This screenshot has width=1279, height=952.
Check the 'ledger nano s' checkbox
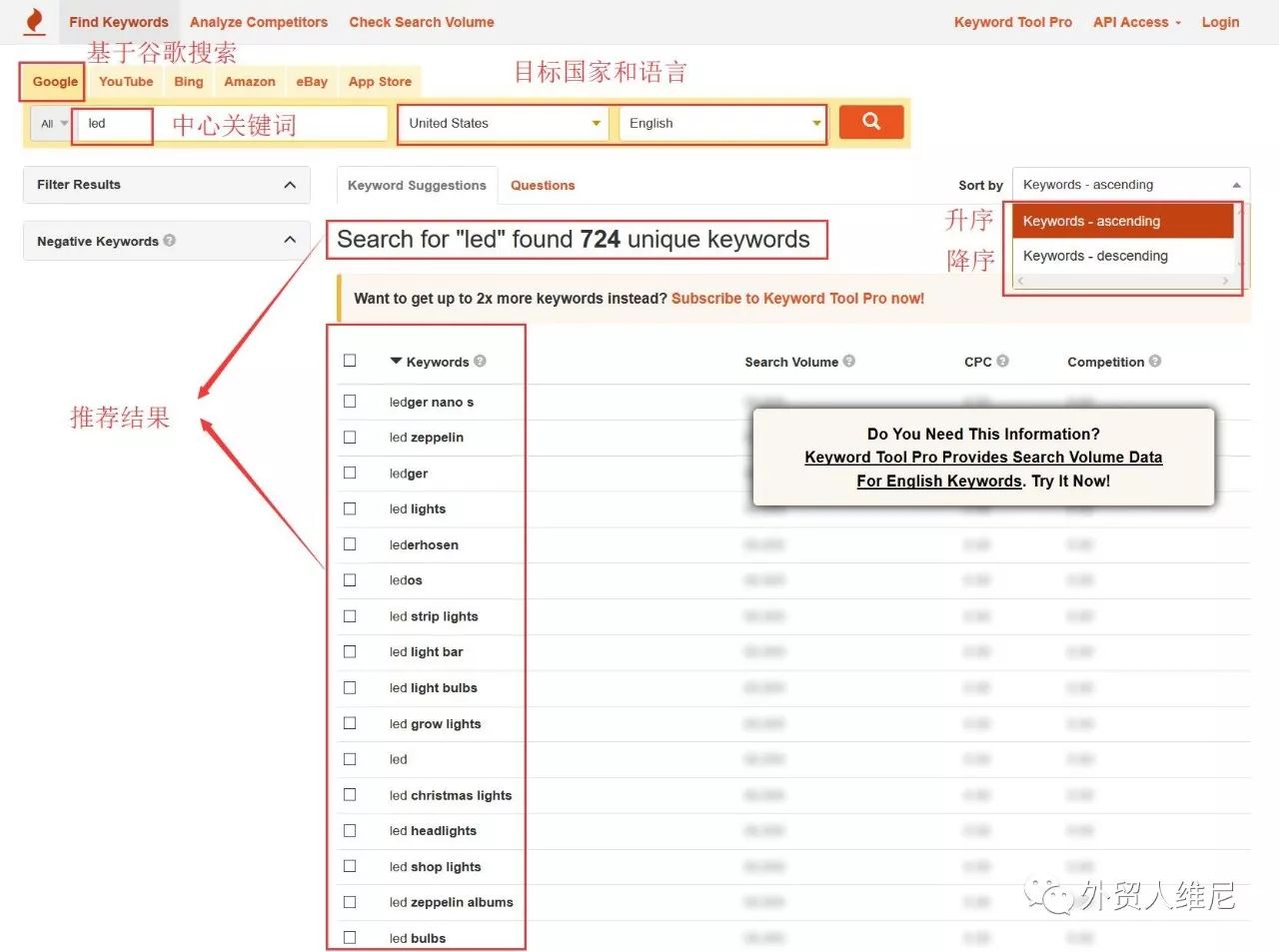(350, 401)
